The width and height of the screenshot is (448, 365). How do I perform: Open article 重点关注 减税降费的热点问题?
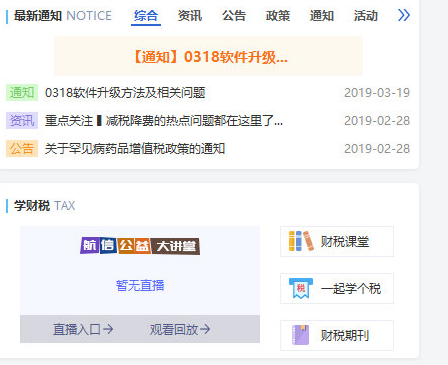(x=164, y=121)
